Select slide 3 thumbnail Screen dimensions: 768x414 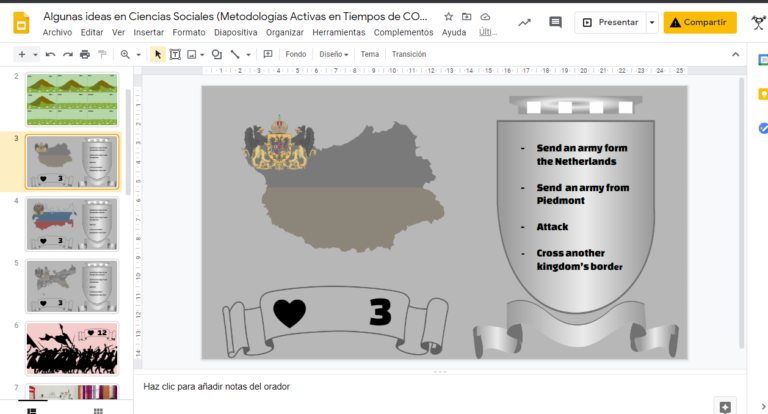72,162
